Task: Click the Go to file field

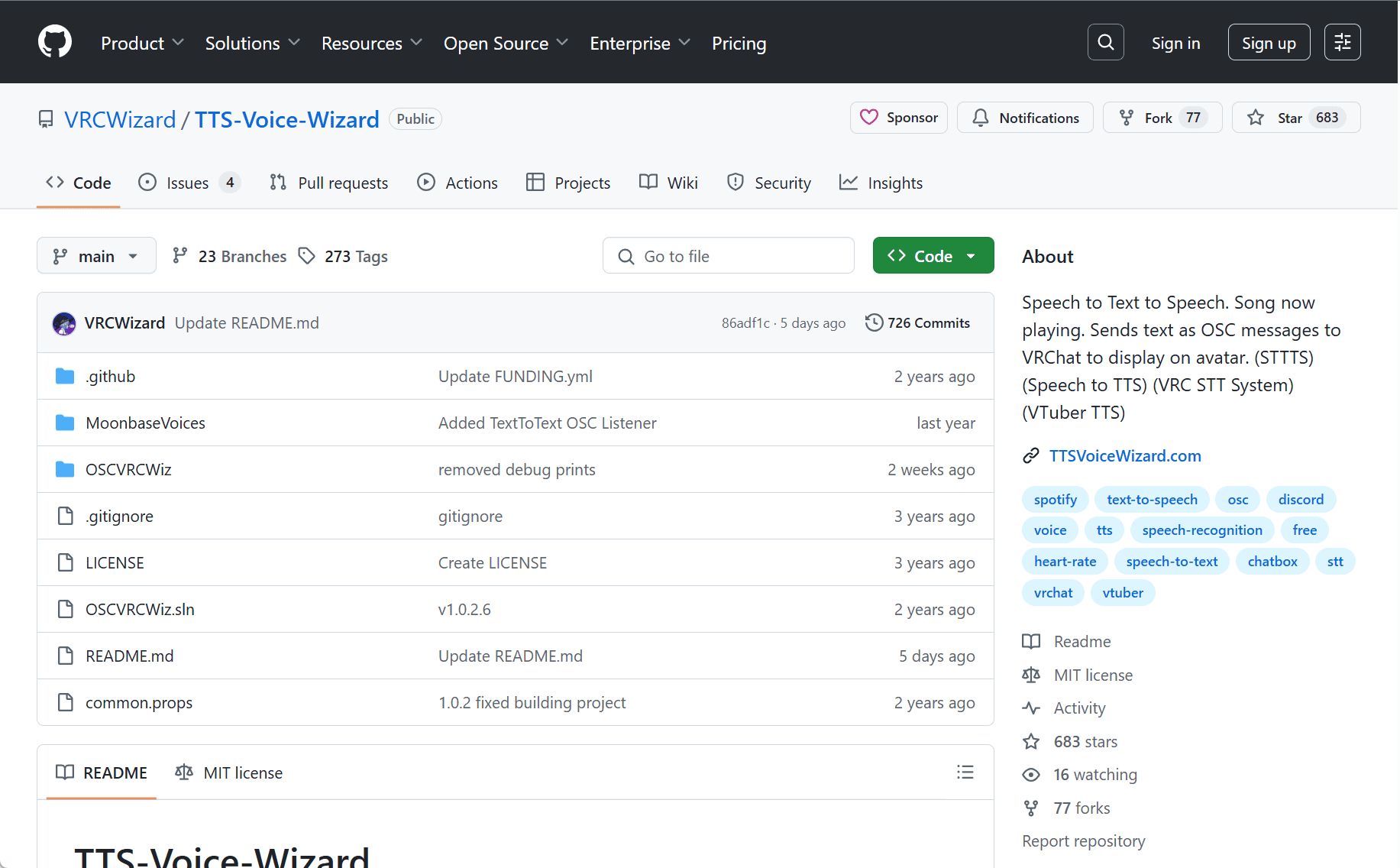Action: tap(728, 256)
